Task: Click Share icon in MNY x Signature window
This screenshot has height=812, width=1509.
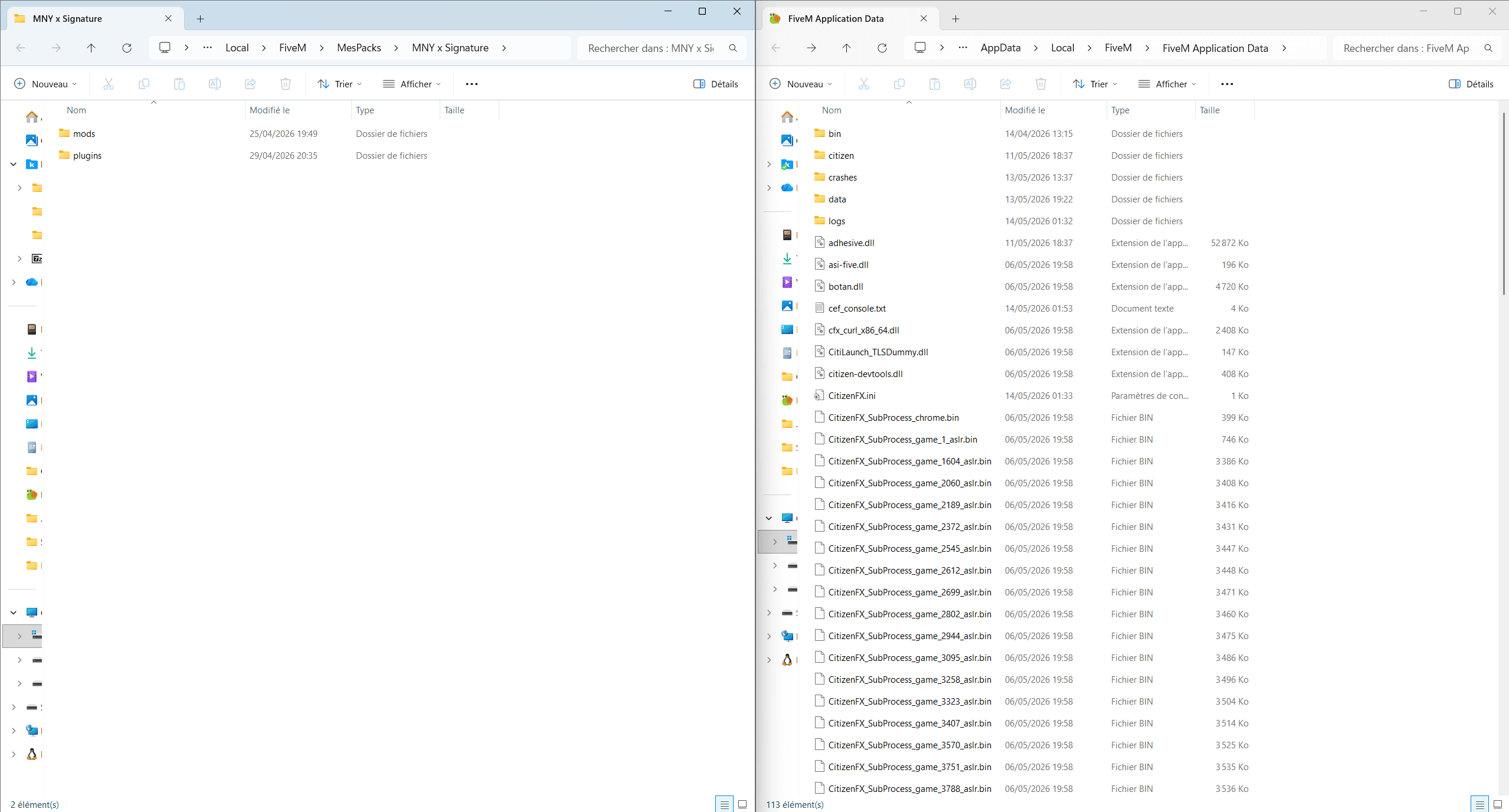Action: (250, 84)
